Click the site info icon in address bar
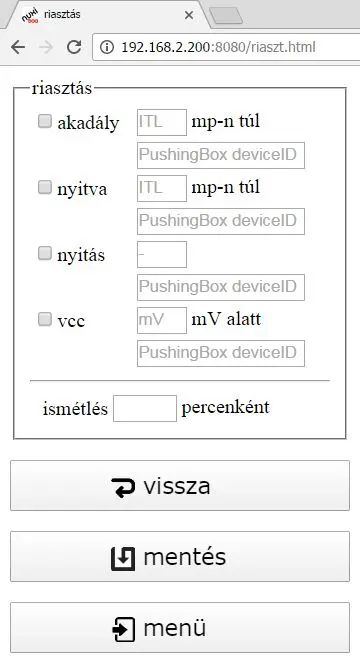This screenshot has height=661, width=360. pos(107,47)
